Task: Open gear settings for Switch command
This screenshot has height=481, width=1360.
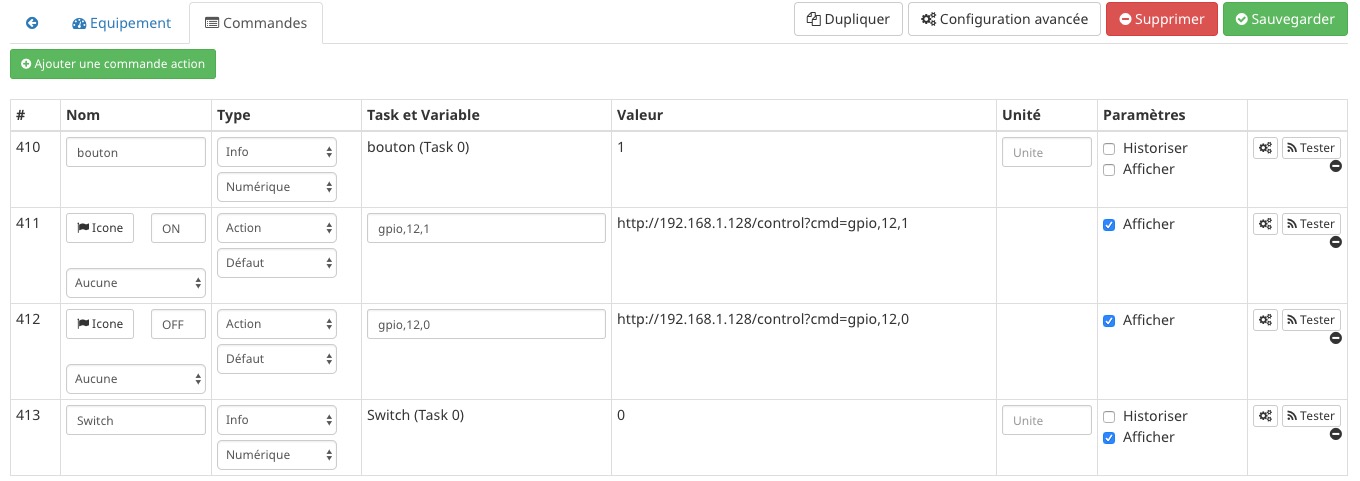Action: click(x=1265, y=416)
